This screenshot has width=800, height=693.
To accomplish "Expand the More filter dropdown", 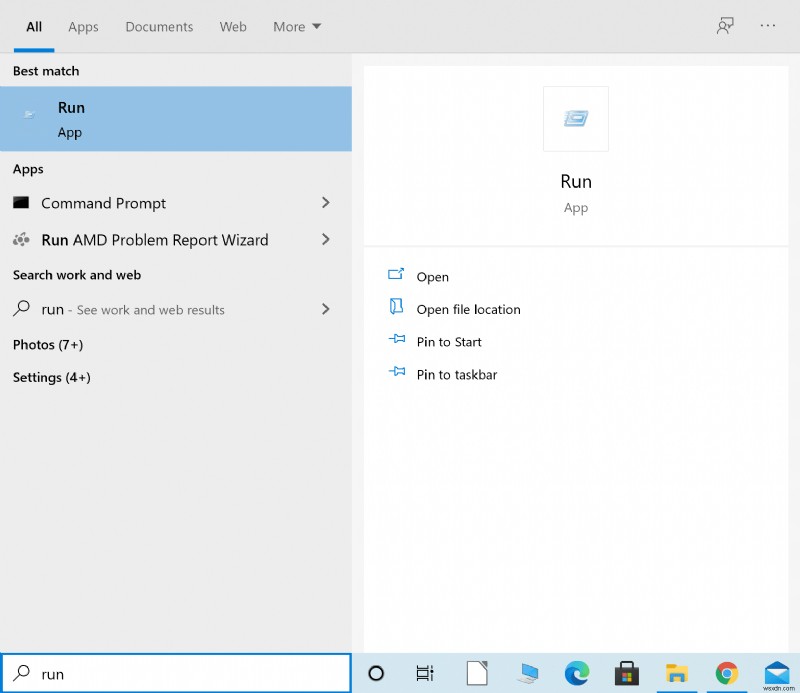I will [x=297, y=27].
